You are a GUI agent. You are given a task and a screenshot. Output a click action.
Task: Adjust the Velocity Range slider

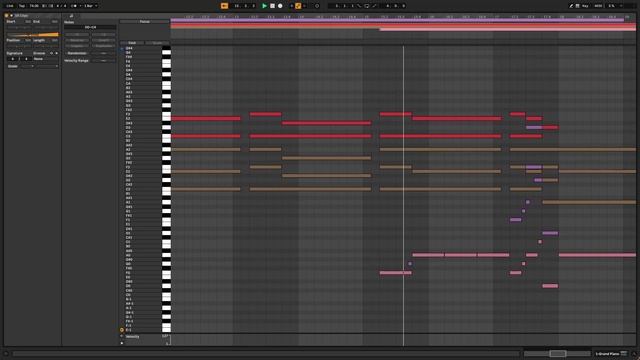coord(104,60)
